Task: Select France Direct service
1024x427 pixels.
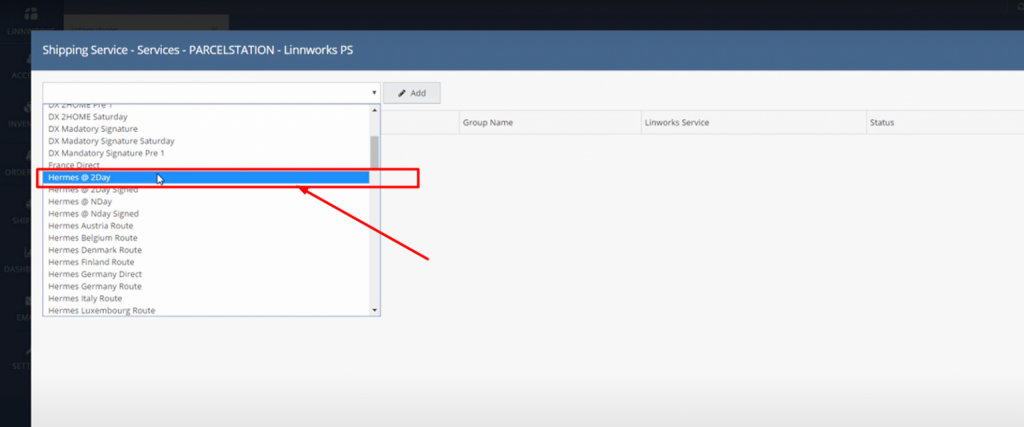Action: coord(206,165)
